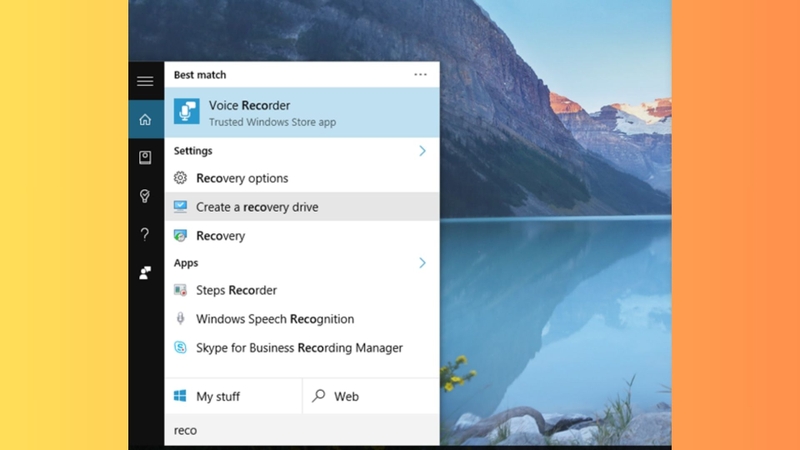Search in My stuff
The image size is (800, 450).
coord(234,396)
